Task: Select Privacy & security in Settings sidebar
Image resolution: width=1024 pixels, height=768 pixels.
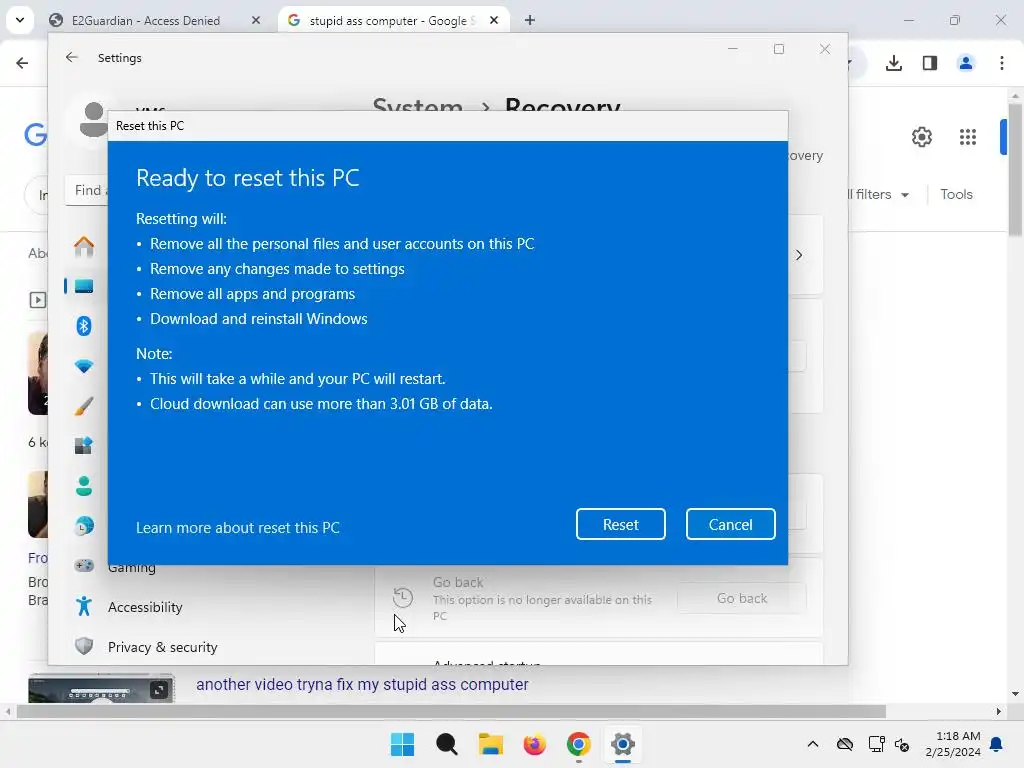Action: pos(163,647)
